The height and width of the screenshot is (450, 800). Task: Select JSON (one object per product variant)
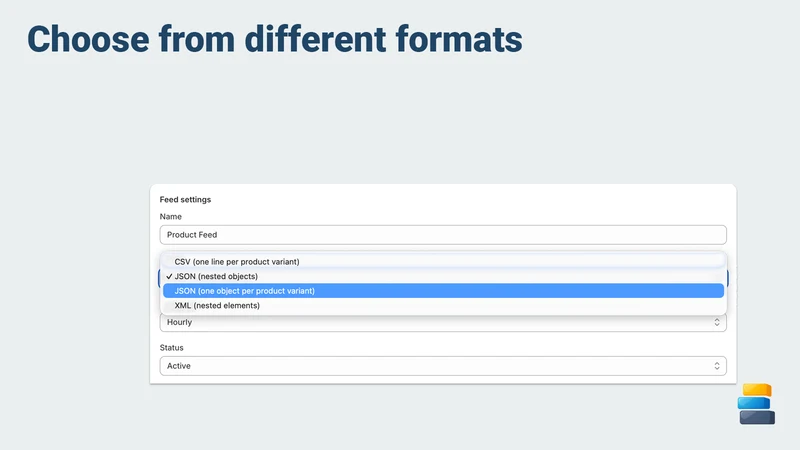pos(443,291)
